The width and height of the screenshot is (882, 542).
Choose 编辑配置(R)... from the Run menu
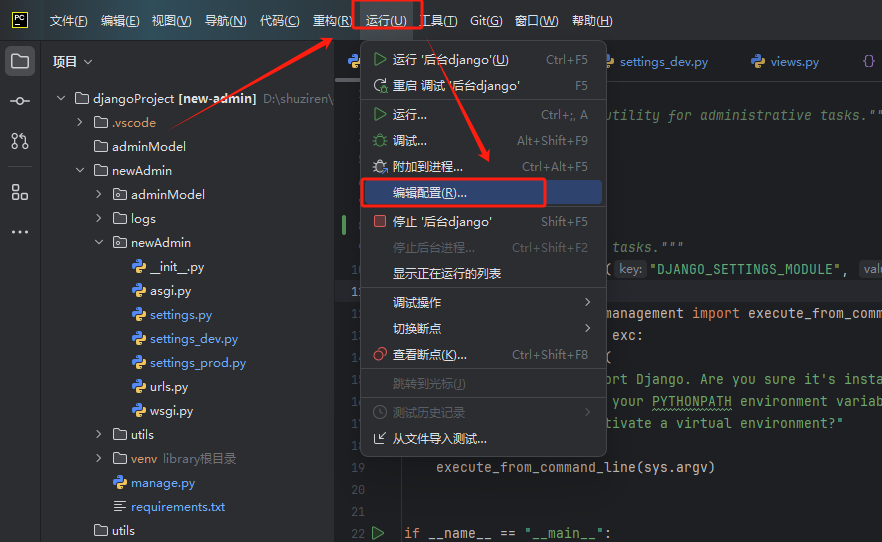(429, 193)
